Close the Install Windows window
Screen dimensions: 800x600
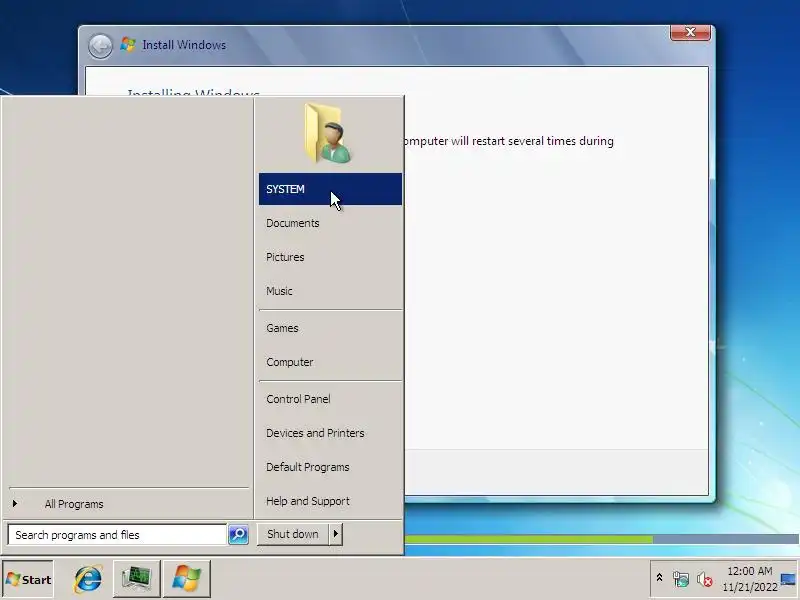tap(690, 32)
